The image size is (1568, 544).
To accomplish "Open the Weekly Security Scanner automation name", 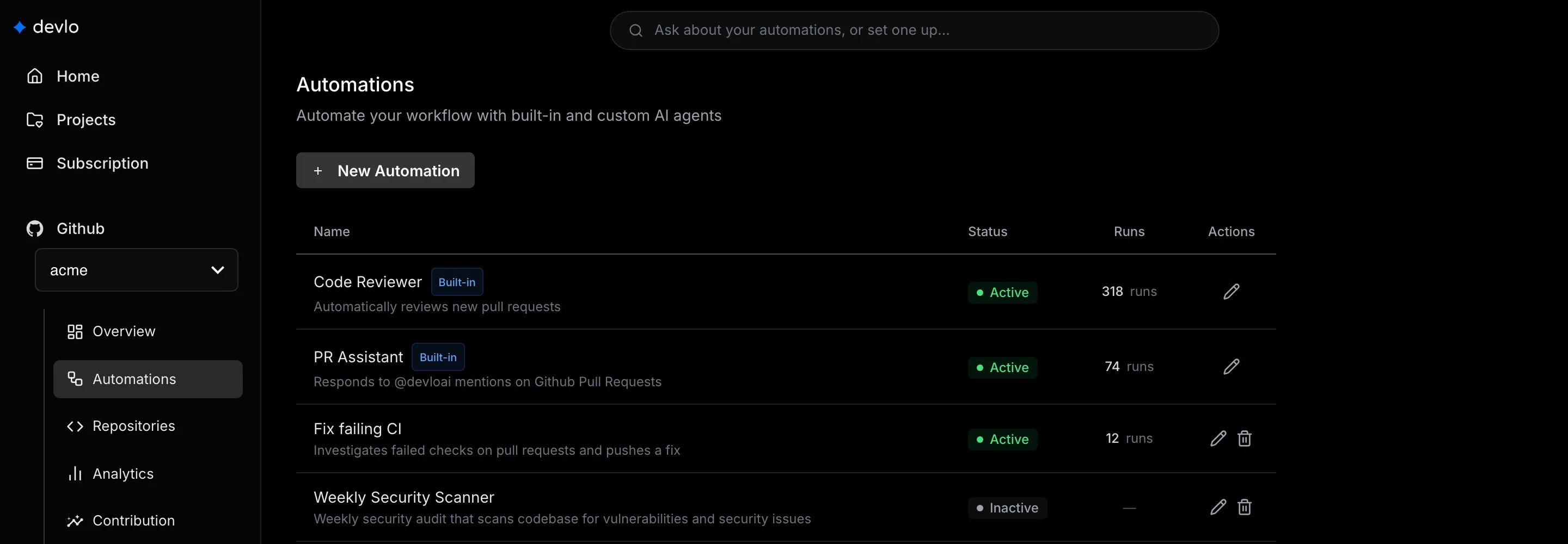I will tap(403, 497).
